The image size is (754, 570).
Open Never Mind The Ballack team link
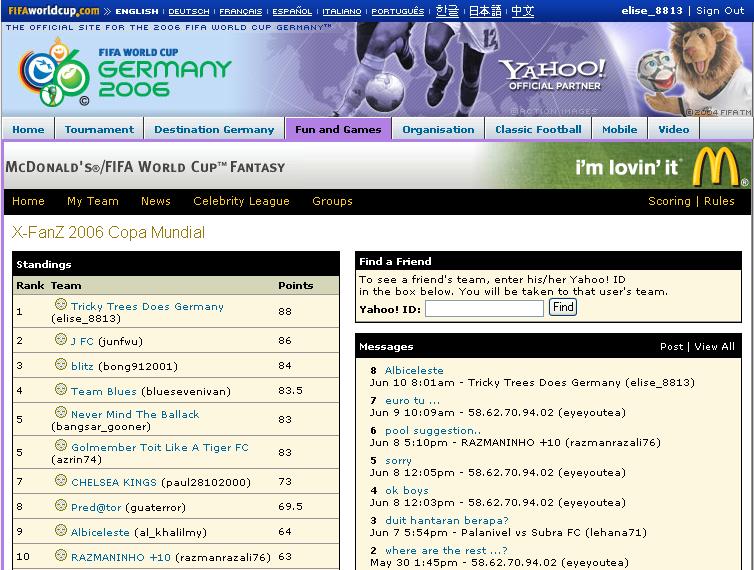(x=135, y=414)
